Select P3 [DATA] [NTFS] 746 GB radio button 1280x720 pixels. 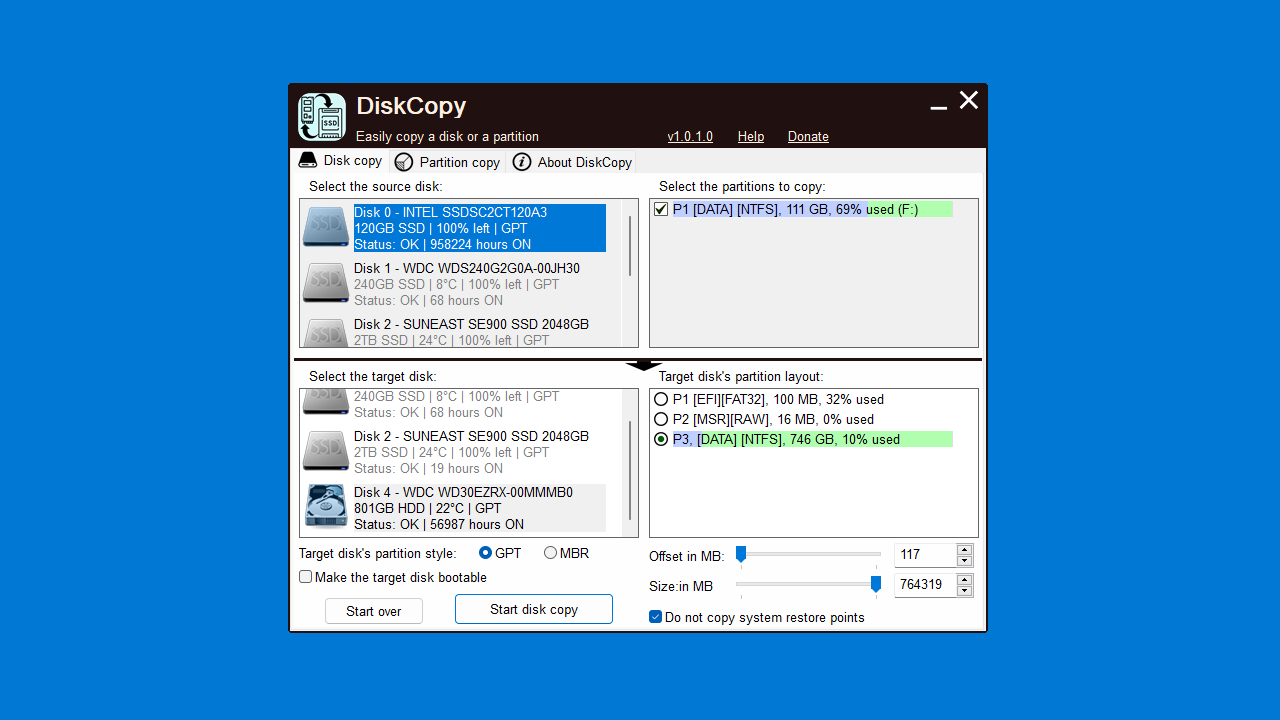tap(661, 439)
